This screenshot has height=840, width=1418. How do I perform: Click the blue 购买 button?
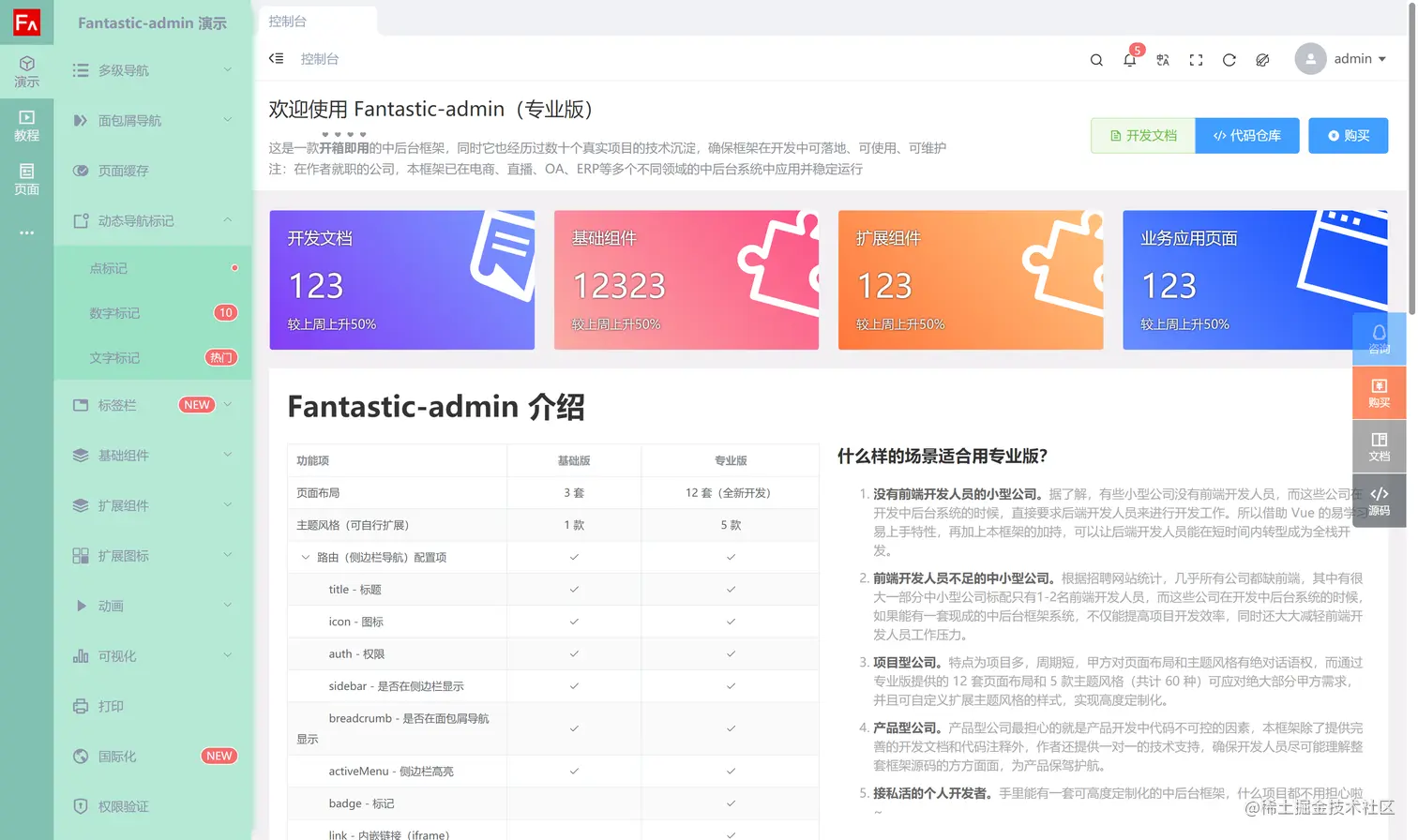(x=1349, y=136)
